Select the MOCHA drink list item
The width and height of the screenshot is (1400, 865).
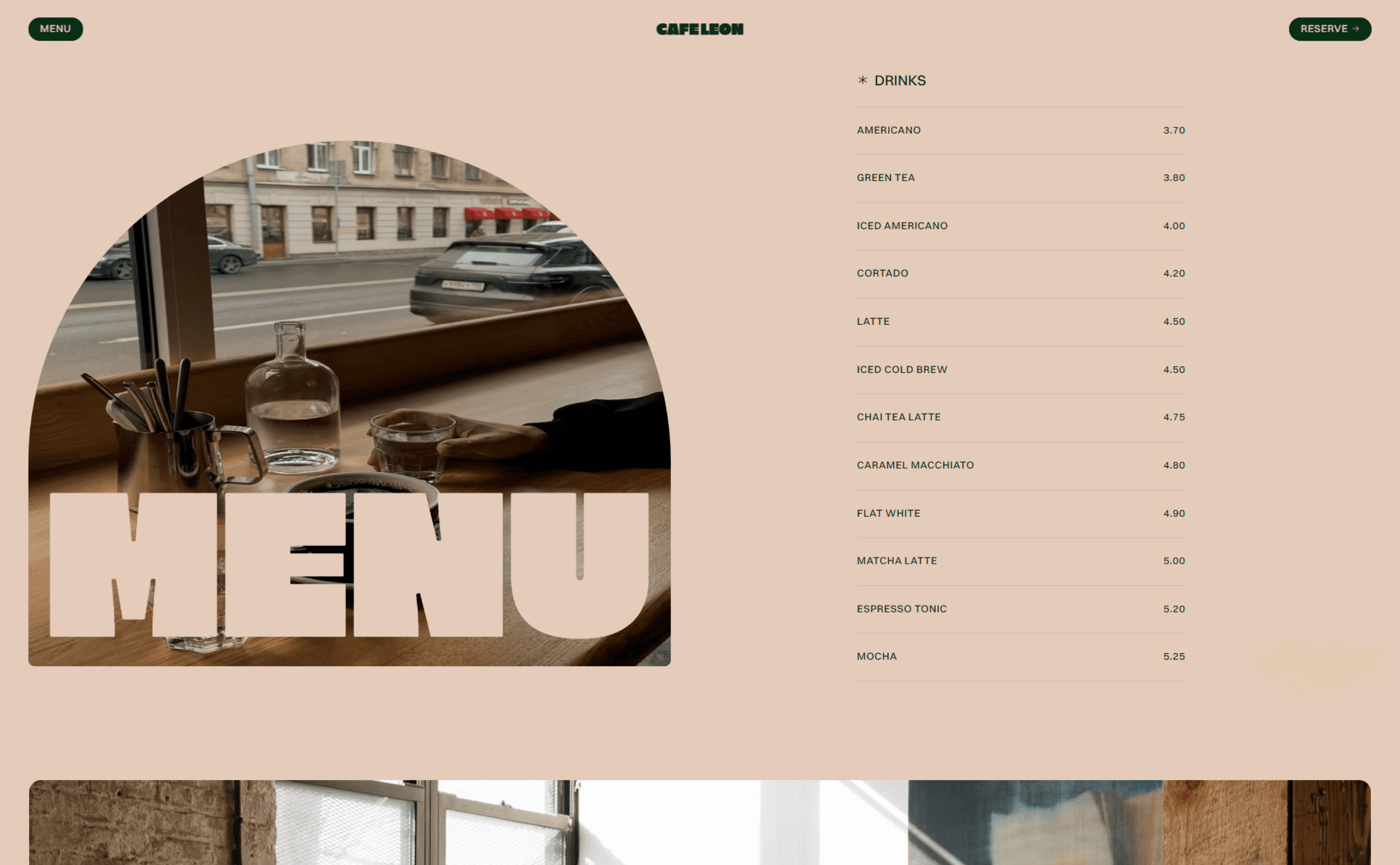pos(1020,656)
